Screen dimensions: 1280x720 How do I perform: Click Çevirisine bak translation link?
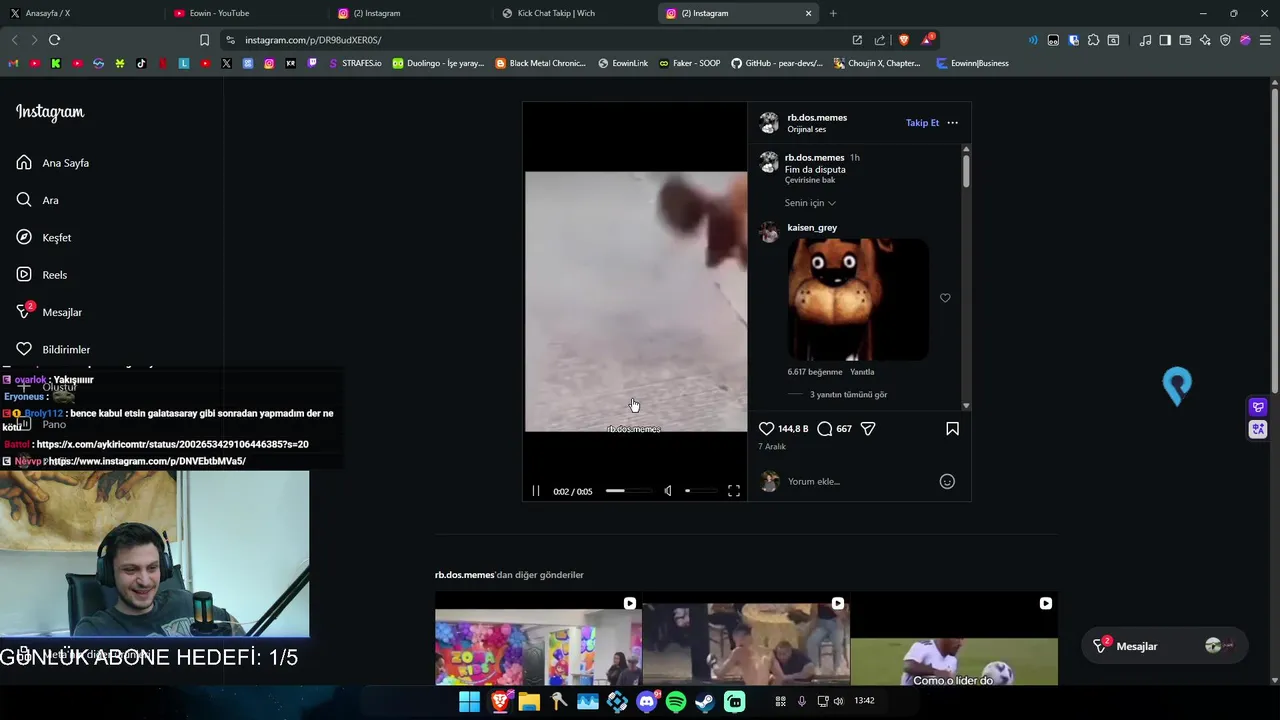click(x=810, y=180)
